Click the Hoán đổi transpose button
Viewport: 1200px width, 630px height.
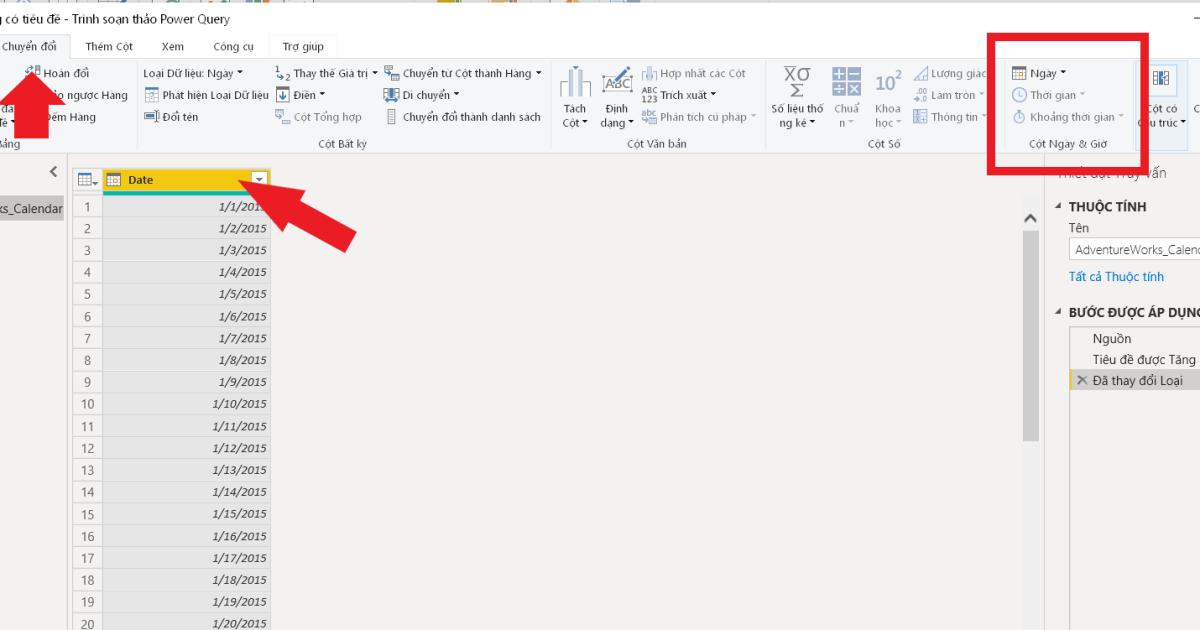point(58,73)
